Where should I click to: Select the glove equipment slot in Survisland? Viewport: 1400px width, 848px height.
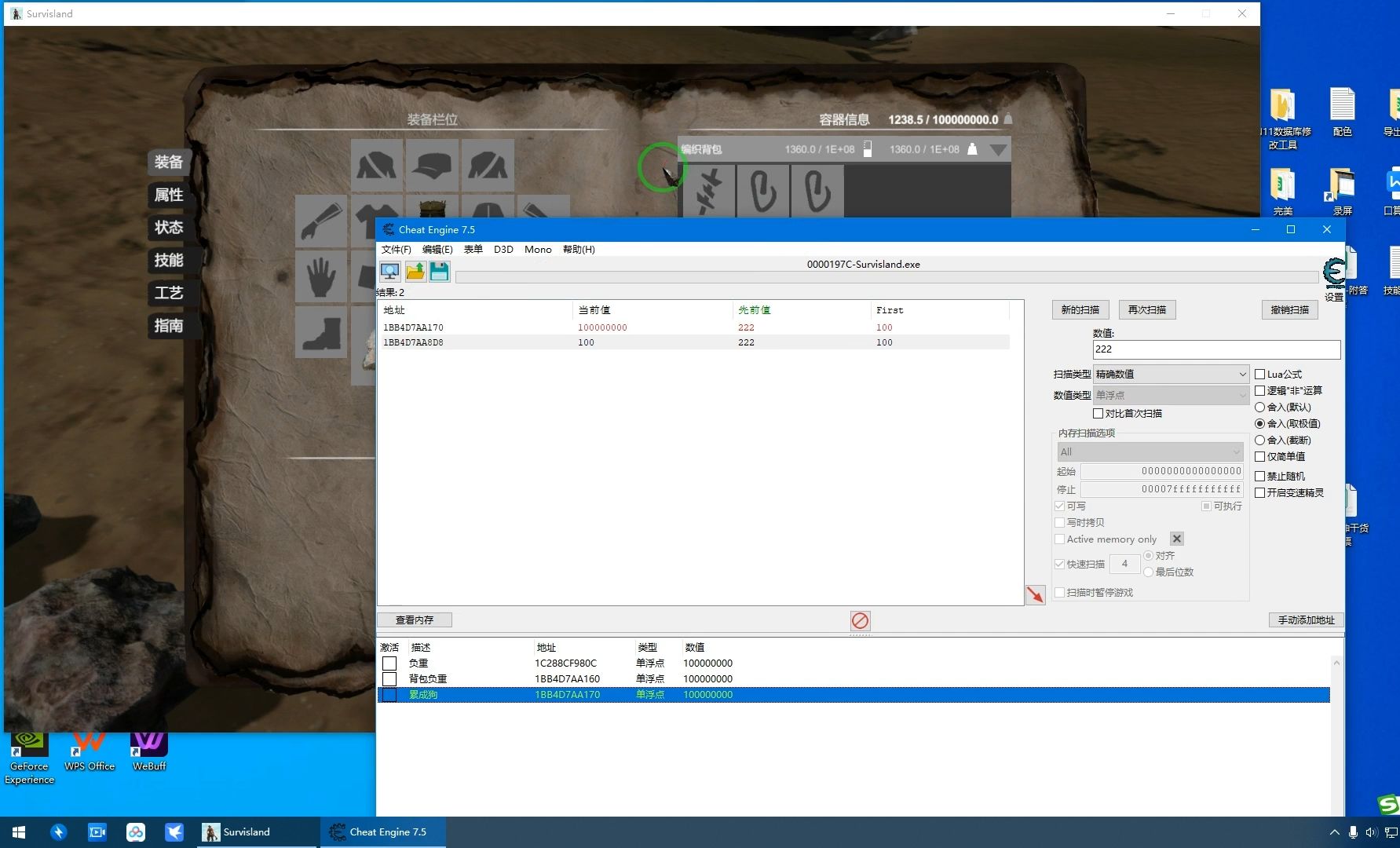click(x=321, y=276)
